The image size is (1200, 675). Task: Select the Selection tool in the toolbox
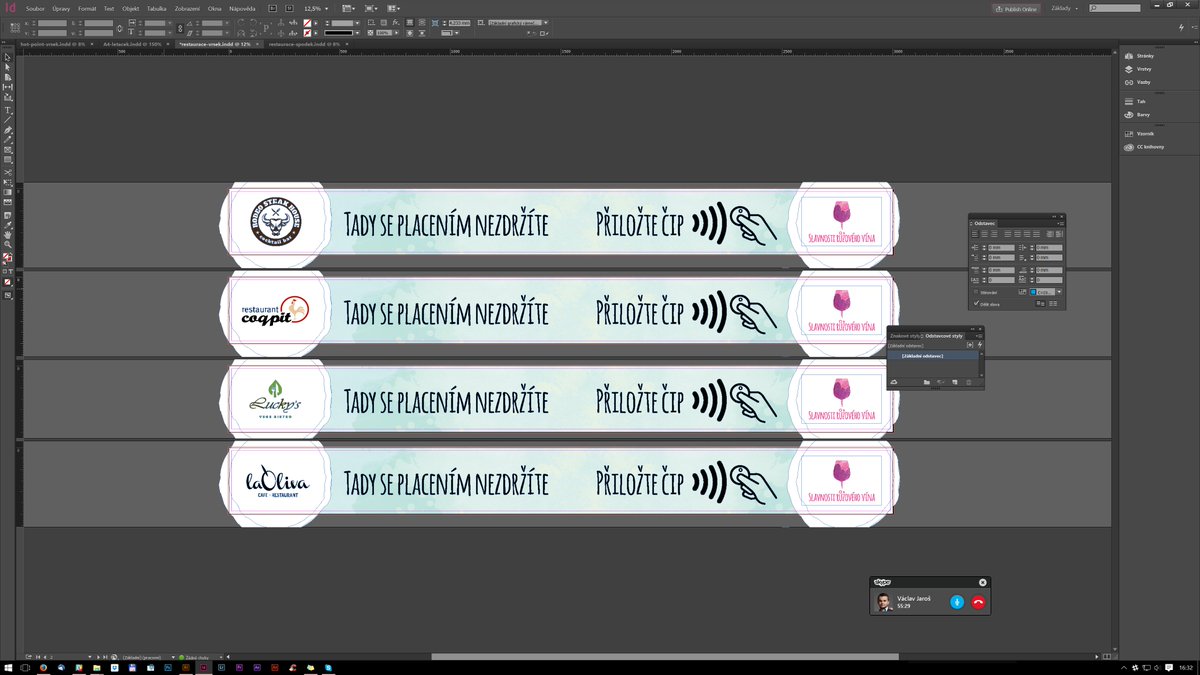[8, 57]
